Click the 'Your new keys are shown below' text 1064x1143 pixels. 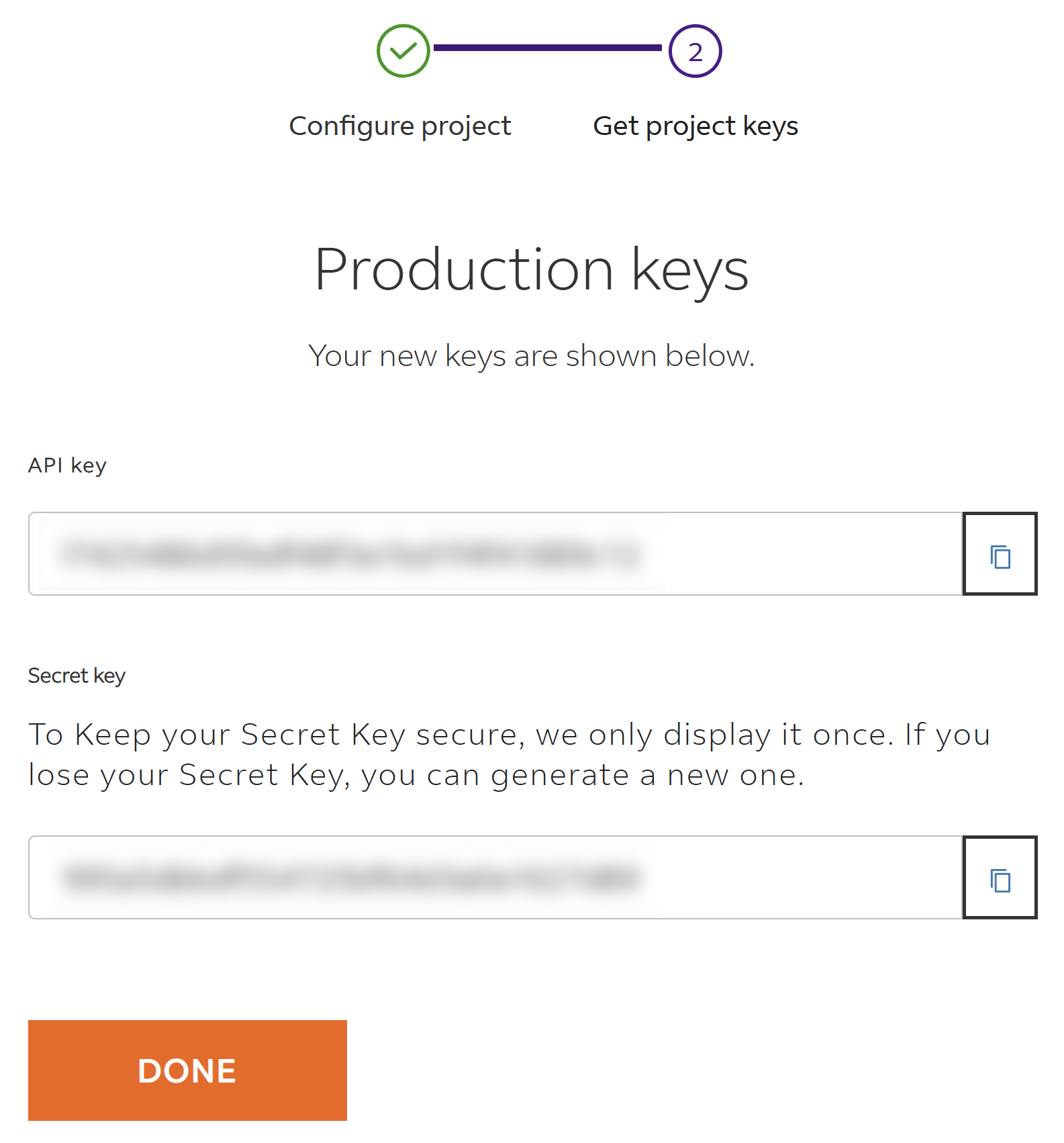click(x=532, y=356)
